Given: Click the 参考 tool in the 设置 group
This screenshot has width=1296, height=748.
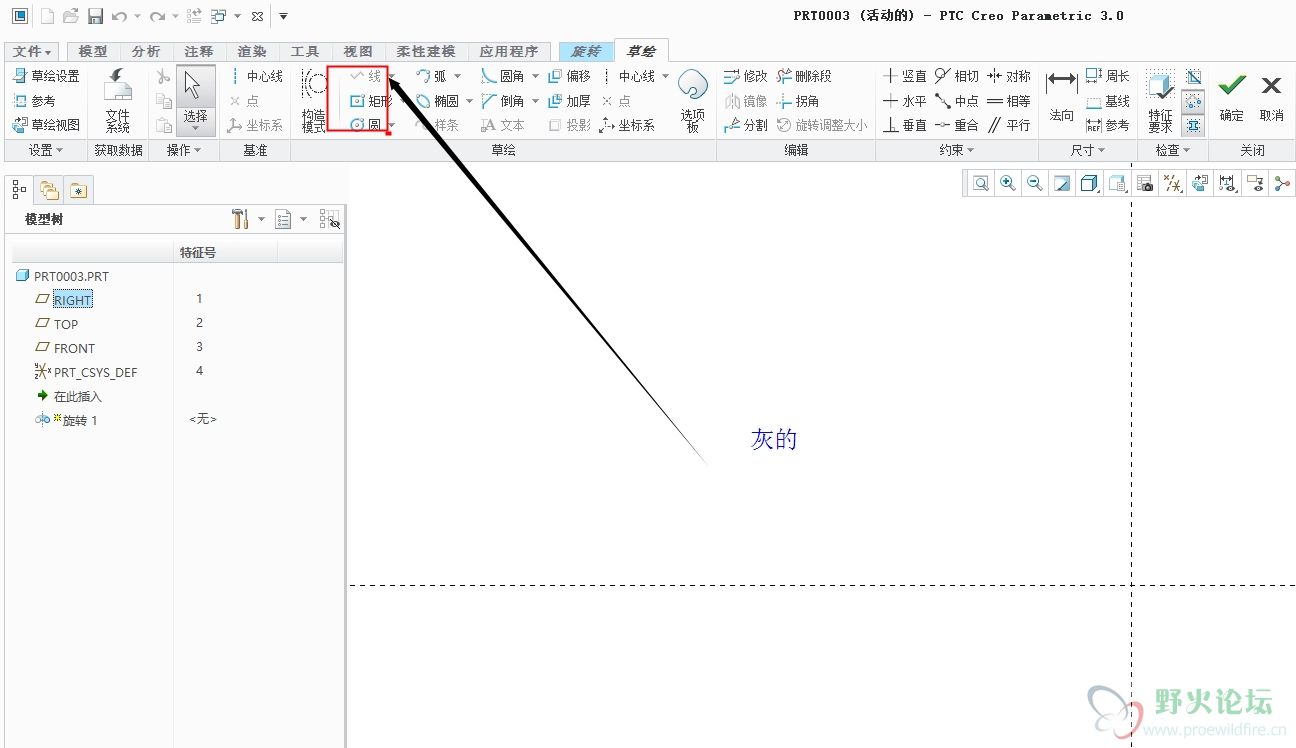Looking at the screenshot, I should click(34, 101).
